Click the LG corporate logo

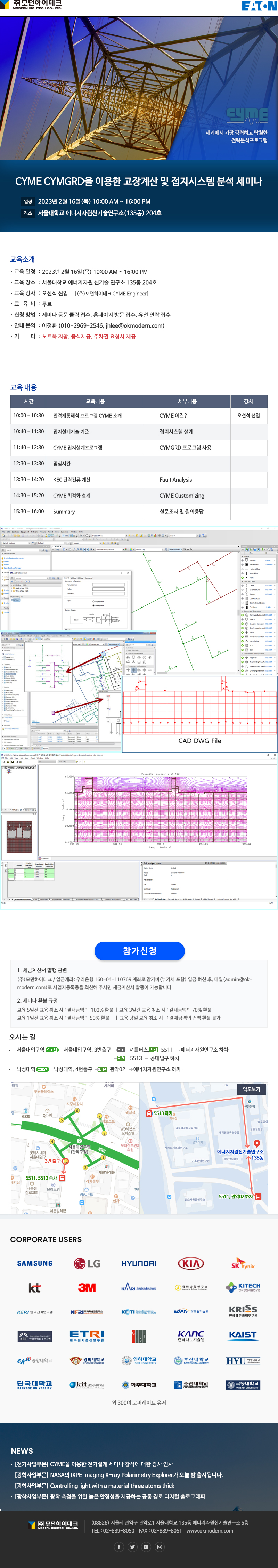(x=87, y=1263)
